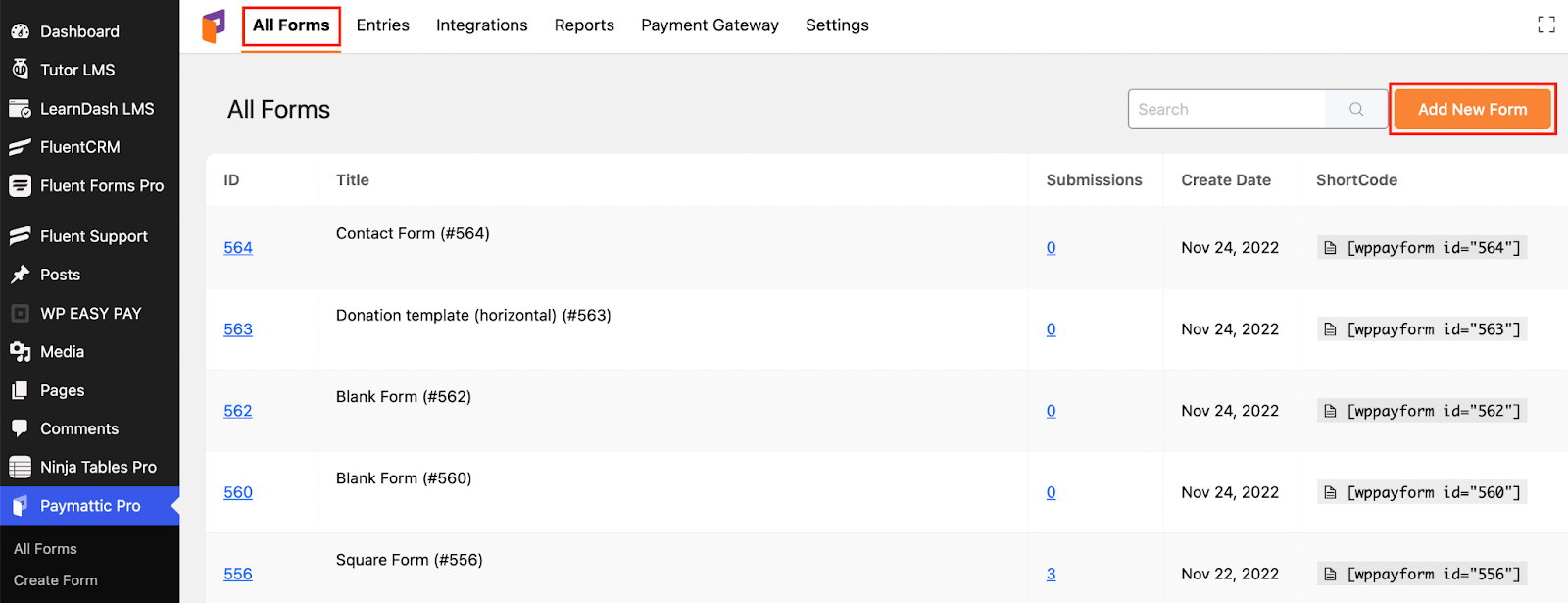Open All Forms submenu item in sidebar

point(45,549)
